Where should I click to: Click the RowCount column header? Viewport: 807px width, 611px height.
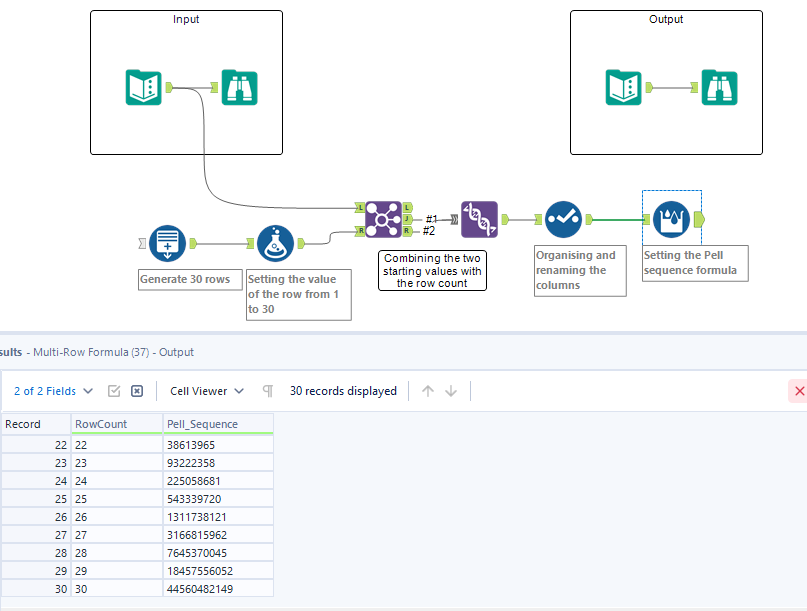tap(117, 424)
